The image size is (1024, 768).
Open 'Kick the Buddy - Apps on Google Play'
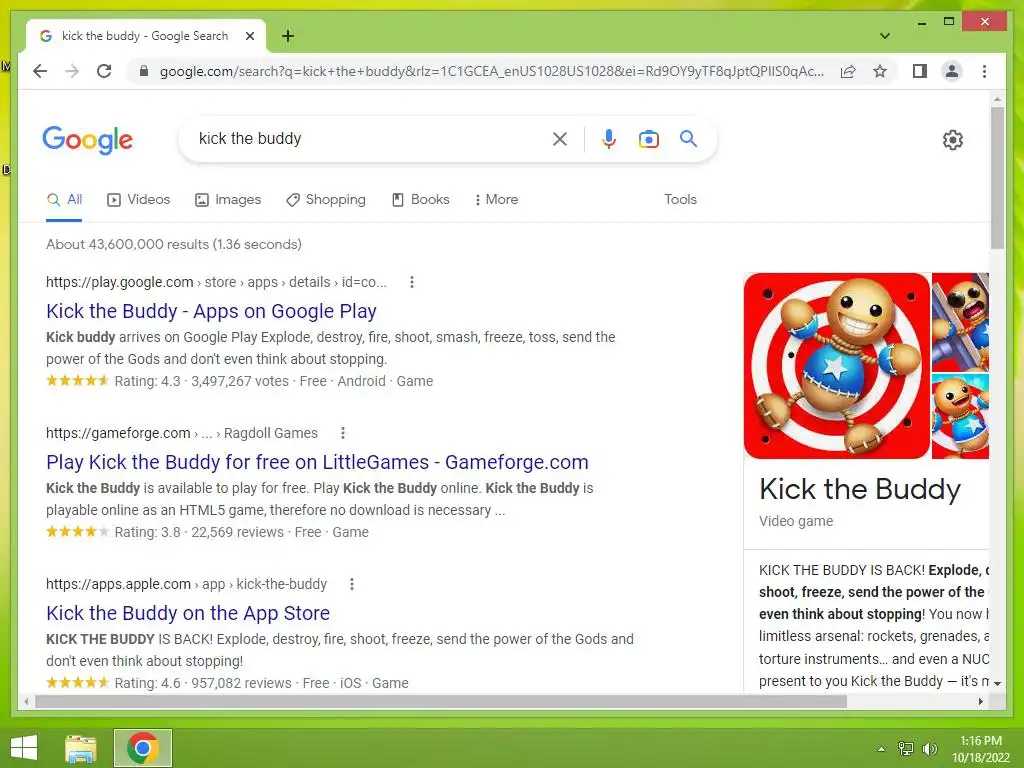click(x=211, y=311)
